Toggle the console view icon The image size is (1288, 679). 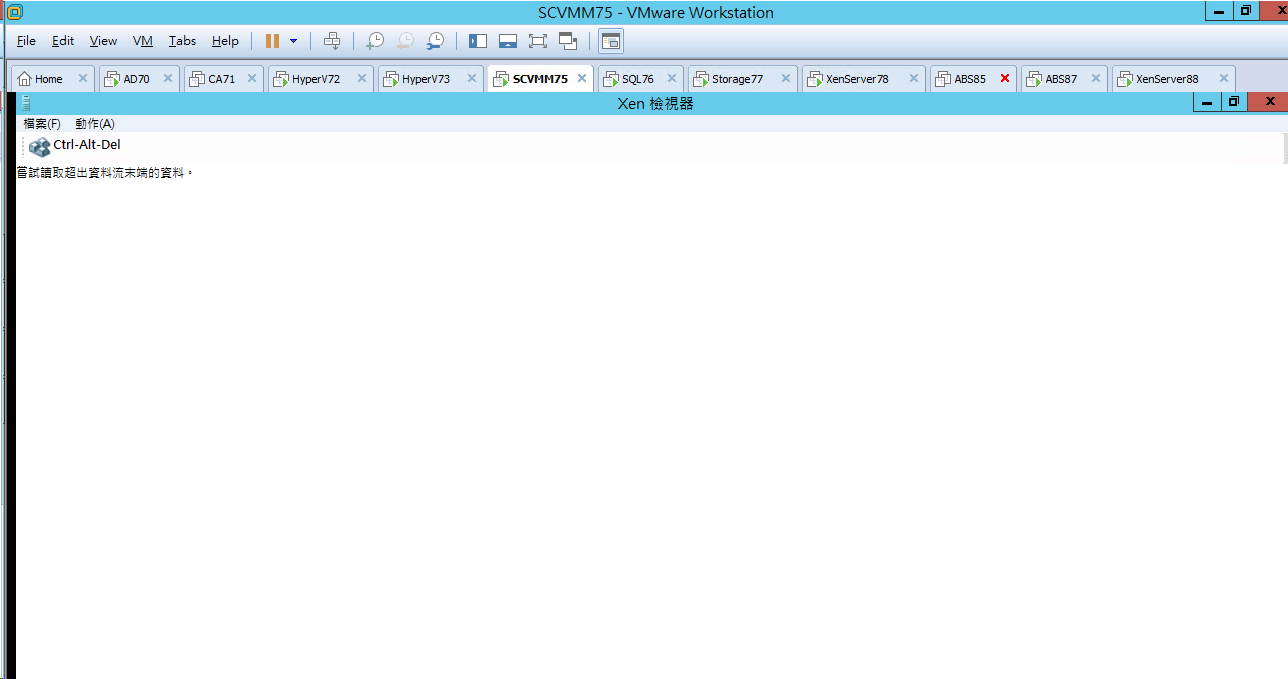(611, 41)
